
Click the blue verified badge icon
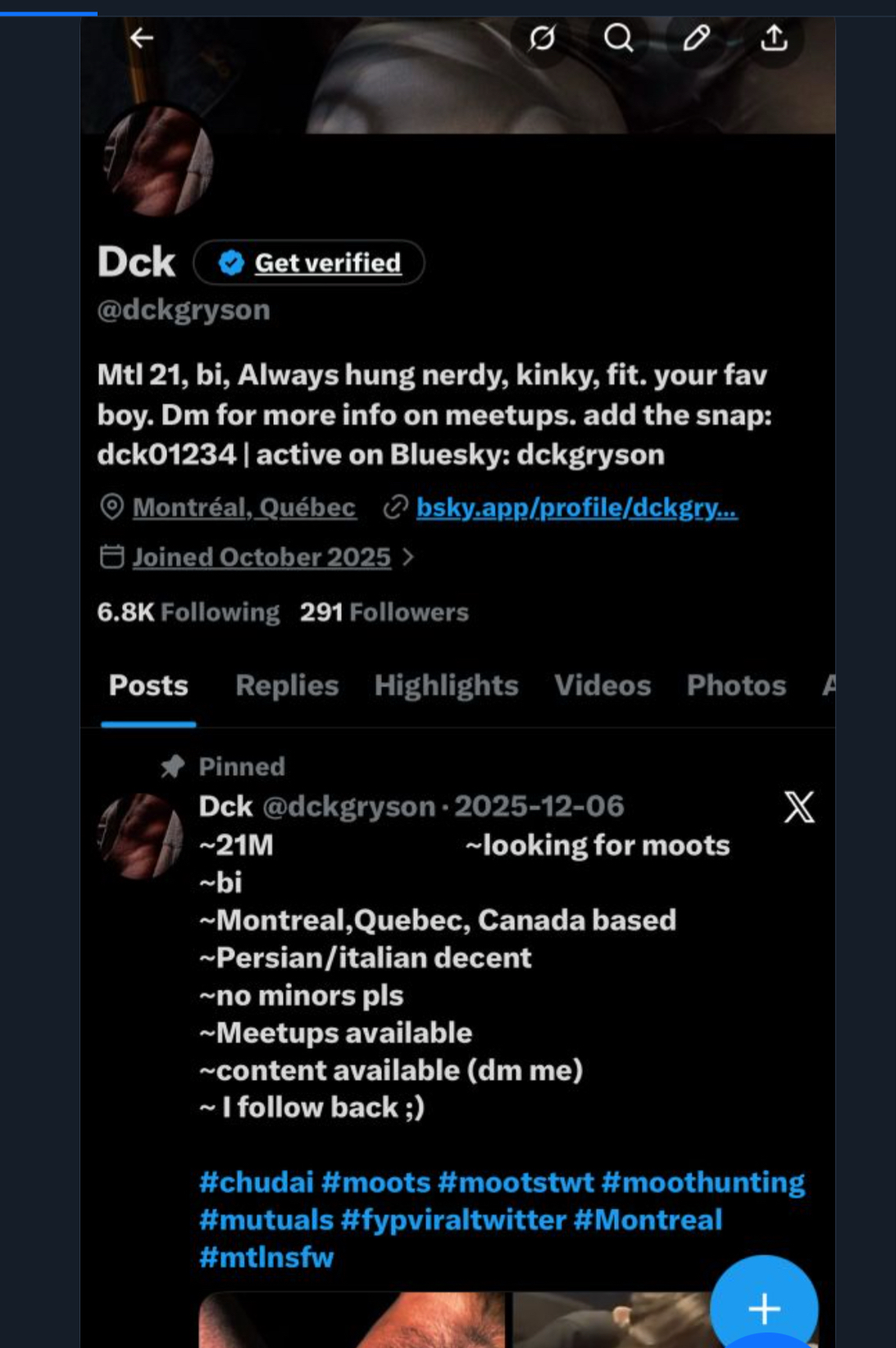click(231, 262)
